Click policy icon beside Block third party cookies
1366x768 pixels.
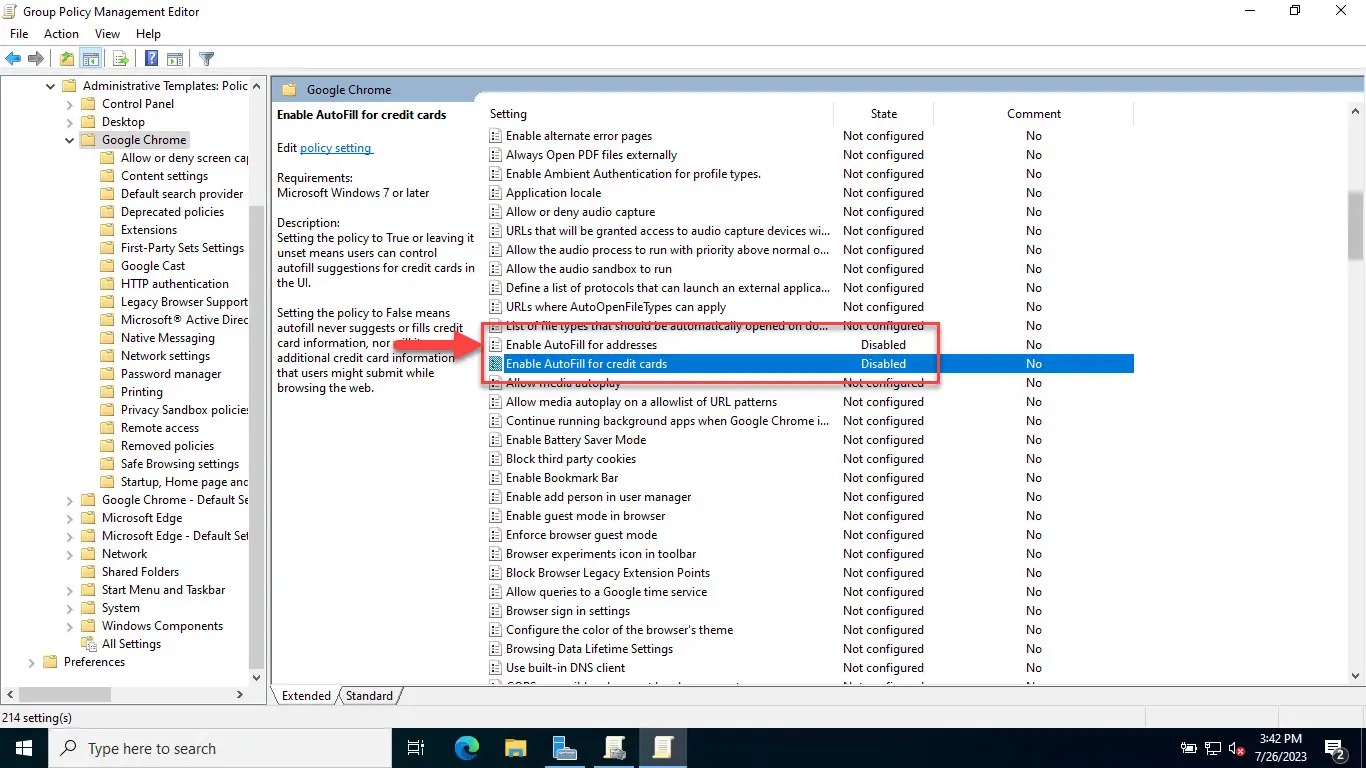point(495,459)
